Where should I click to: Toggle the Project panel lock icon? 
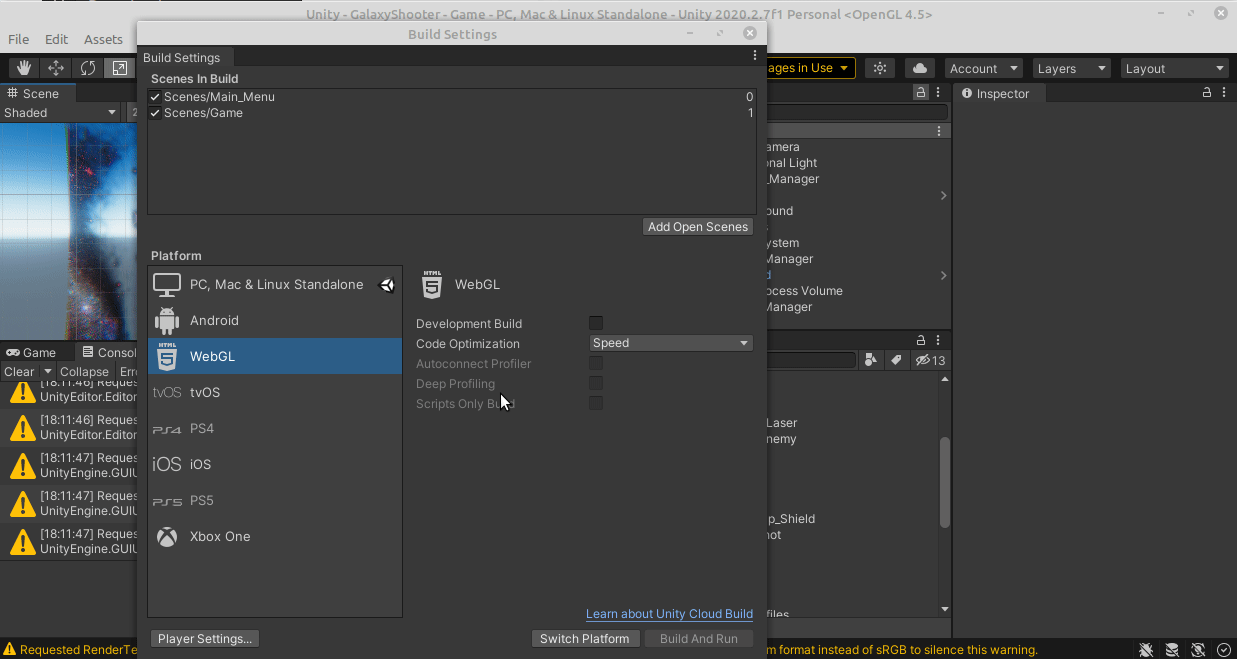(922, 340)
